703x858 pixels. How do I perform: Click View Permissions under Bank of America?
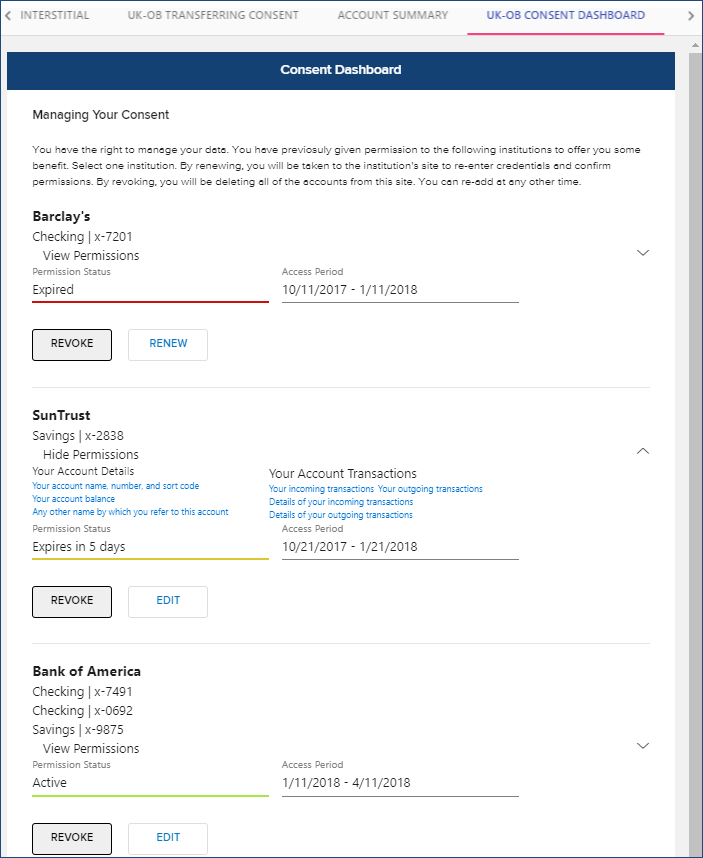(91, 749)
